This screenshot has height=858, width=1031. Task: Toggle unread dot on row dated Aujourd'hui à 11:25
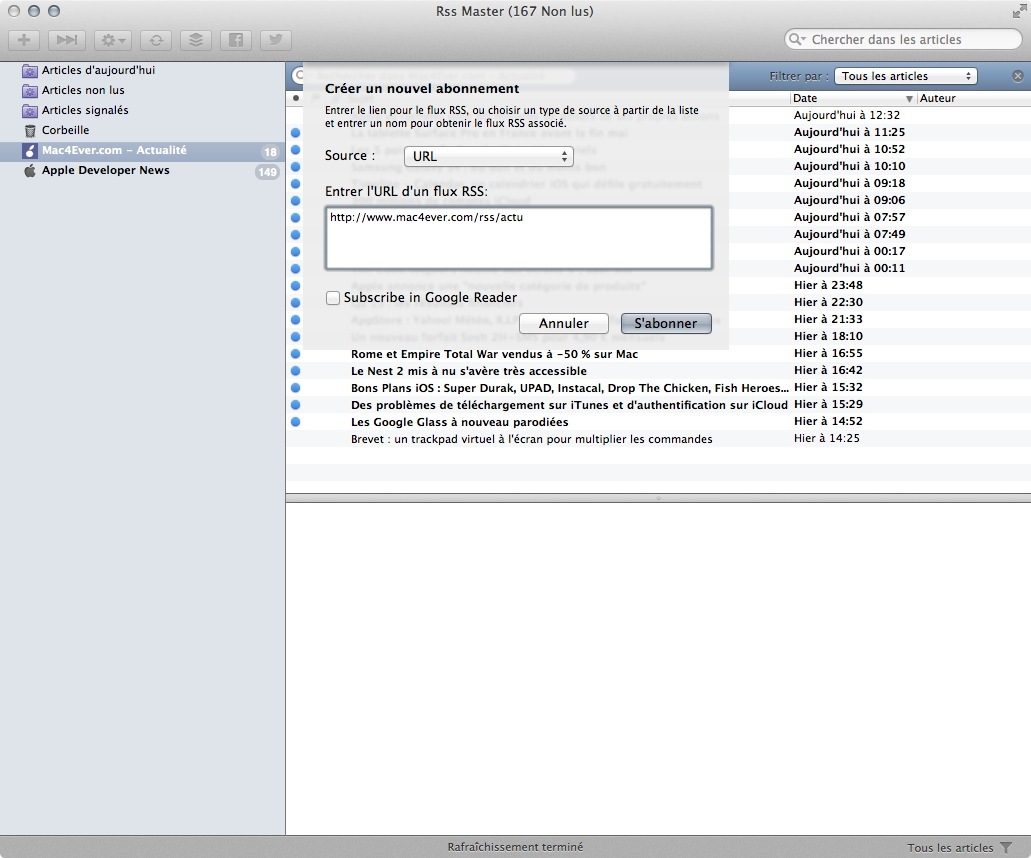(x=296, y=133)
